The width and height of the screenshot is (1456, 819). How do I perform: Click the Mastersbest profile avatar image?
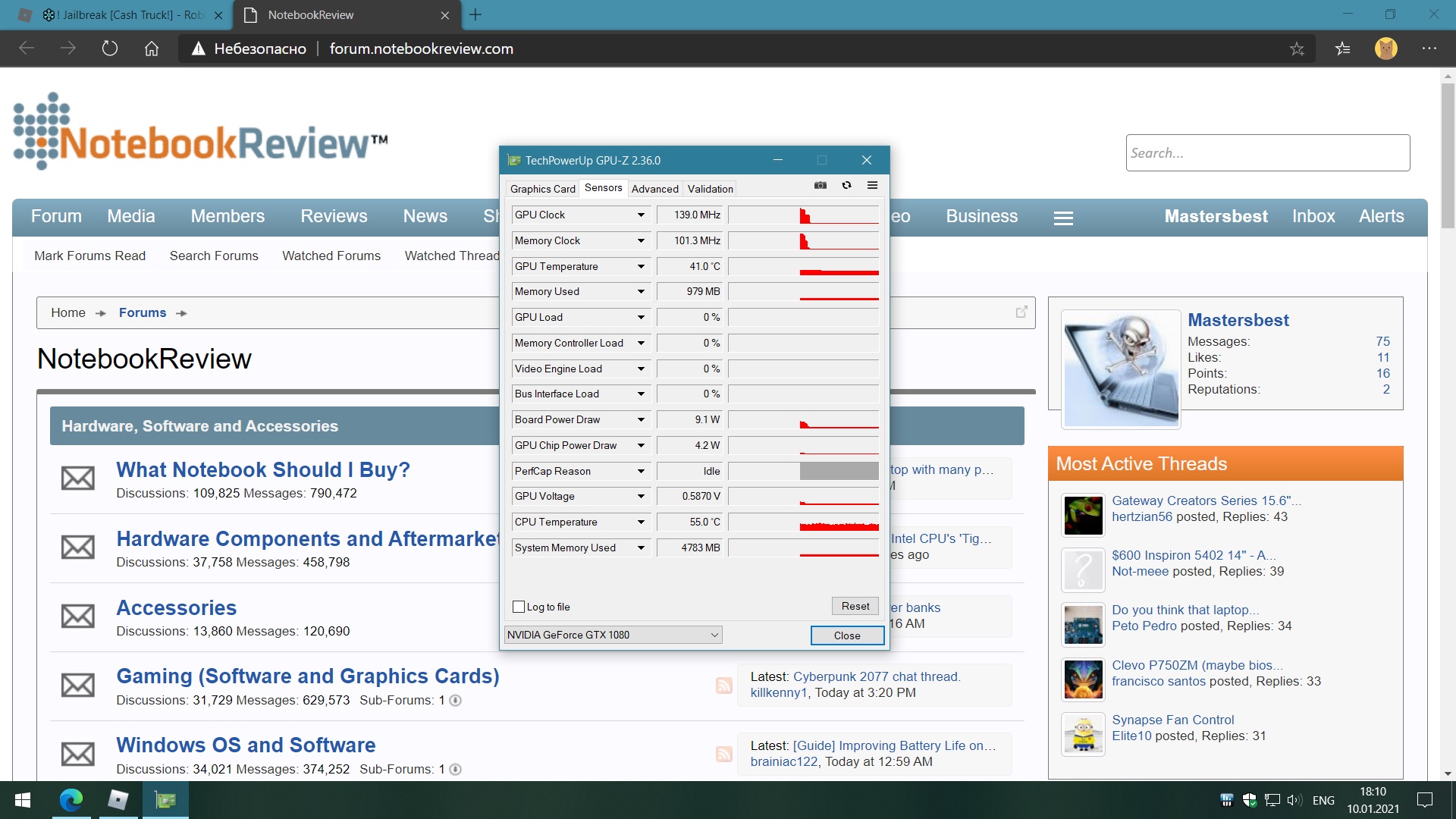point(1121,369)
